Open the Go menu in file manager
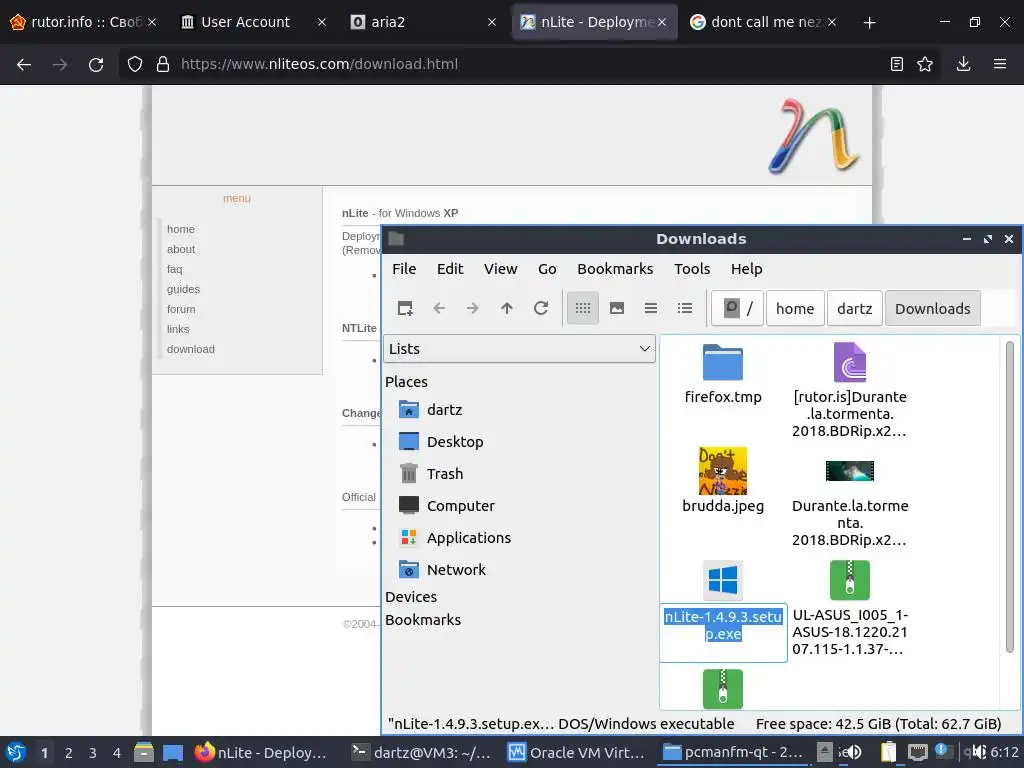The width and height of the screenshot is (1024, 768). 547,269
